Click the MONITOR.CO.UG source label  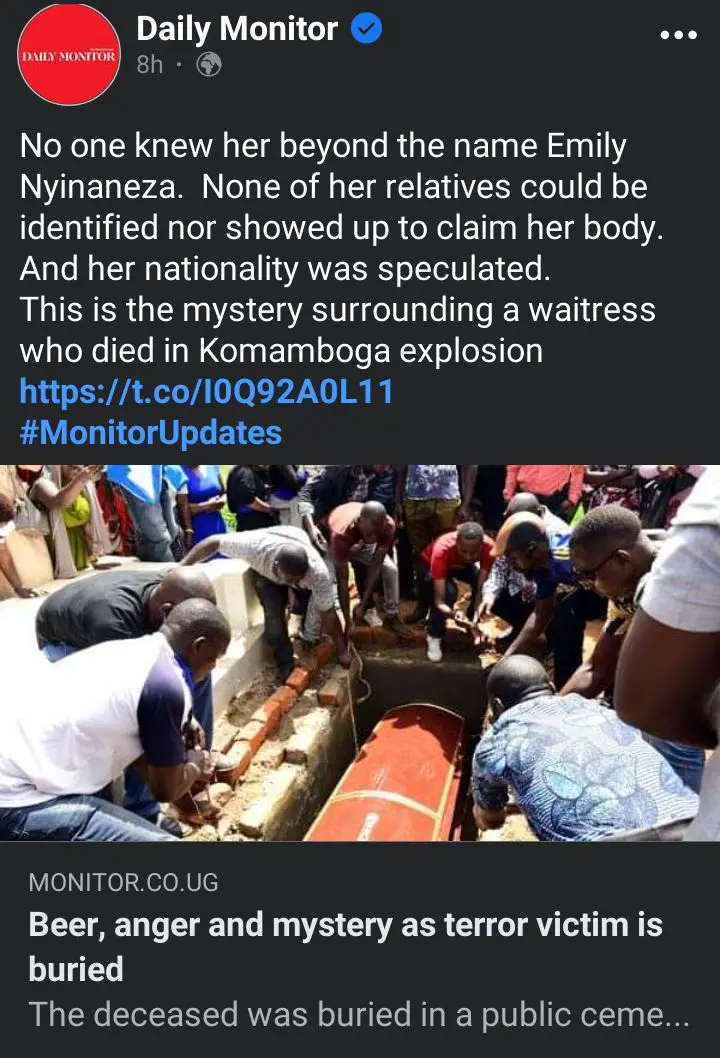click(x=123, y=883)
